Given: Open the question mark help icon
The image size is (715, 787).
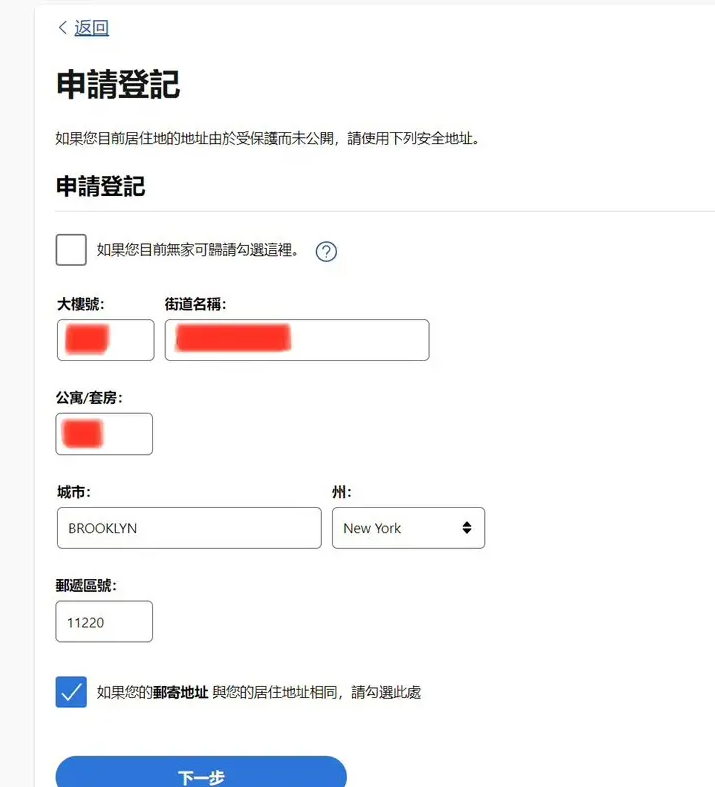Looking at the screenshot, I should (326, 251).
